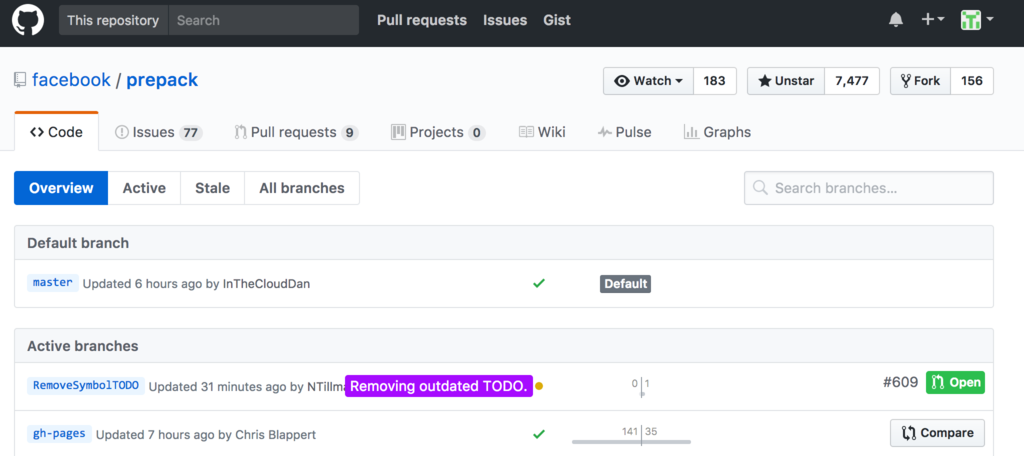View the 7,477 stargazers count
1024x456 pixels.
click(x=852, y=81)
